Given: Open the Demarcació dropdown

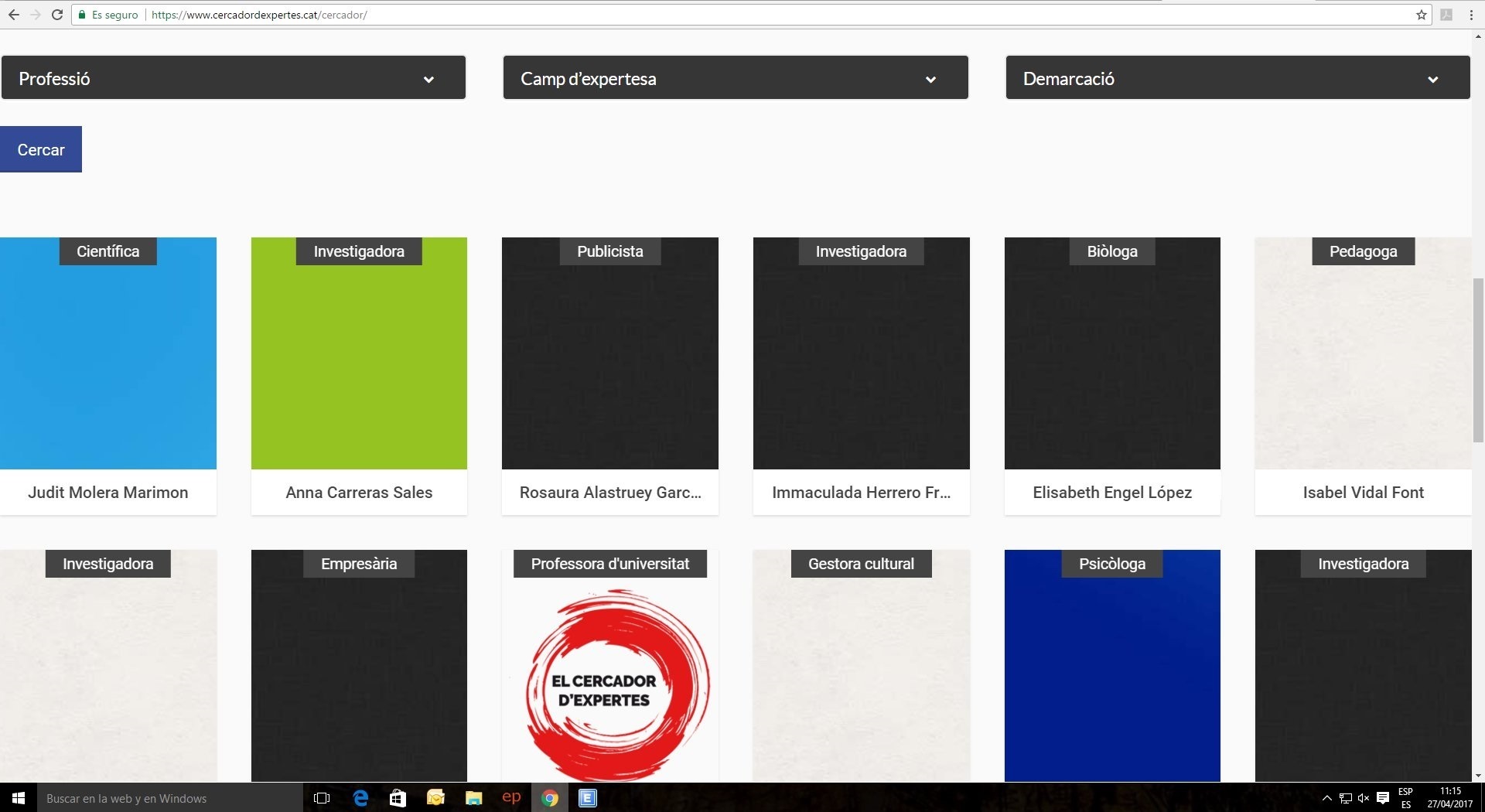Looking at the screenshot, I should (1237, 78).
